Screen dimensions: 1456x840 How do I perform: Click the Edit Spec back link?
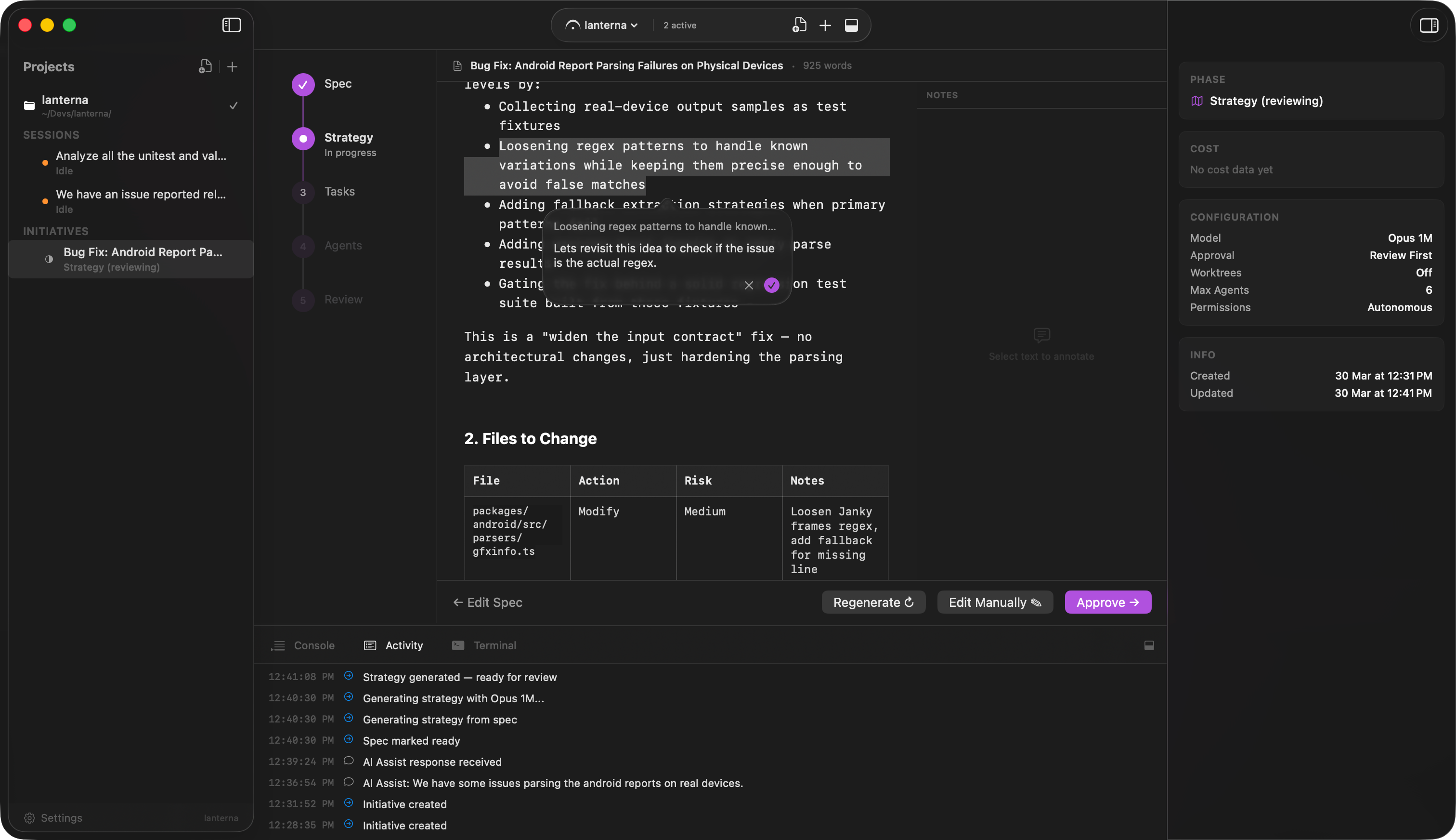point(488,603)
